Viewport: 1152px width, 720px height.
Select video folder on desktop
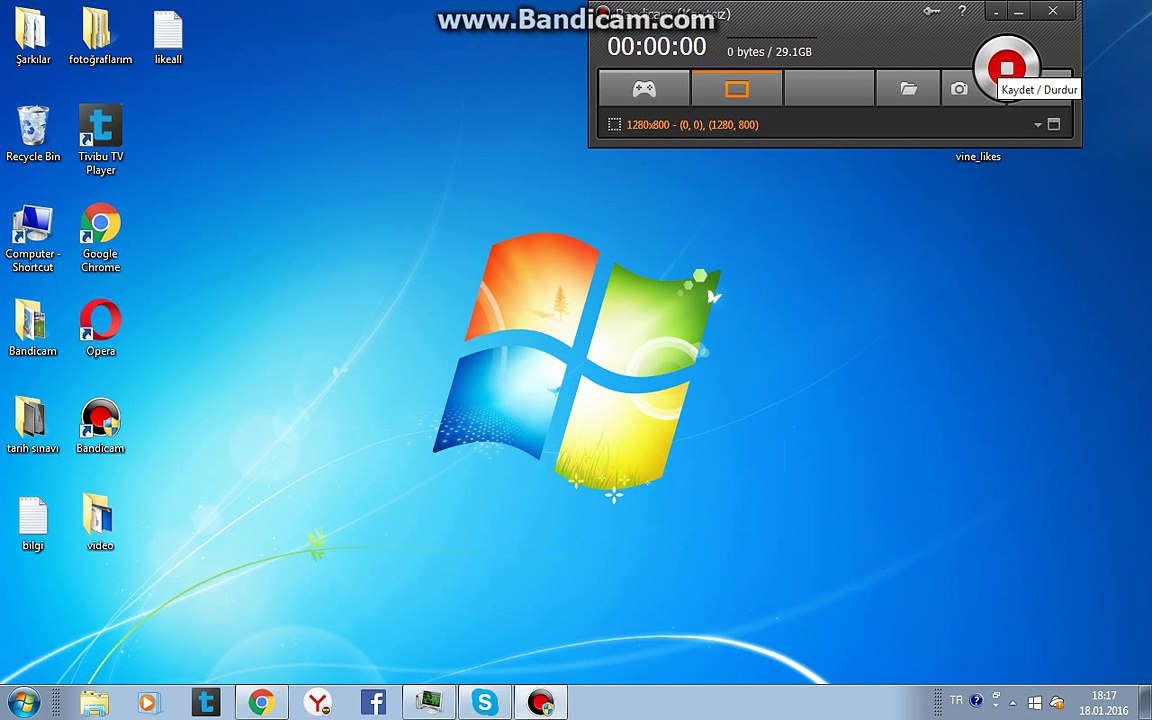click(100, 522)
